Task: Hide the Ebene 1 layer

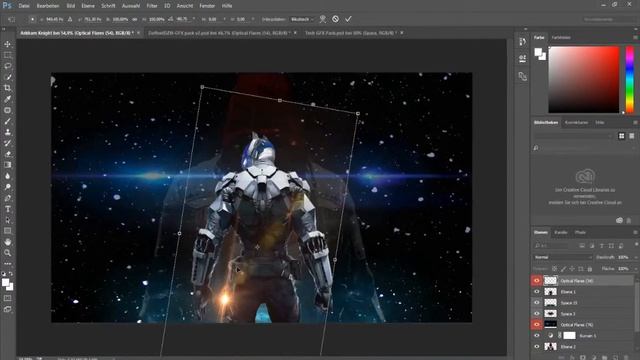Action: coord(536,291)
